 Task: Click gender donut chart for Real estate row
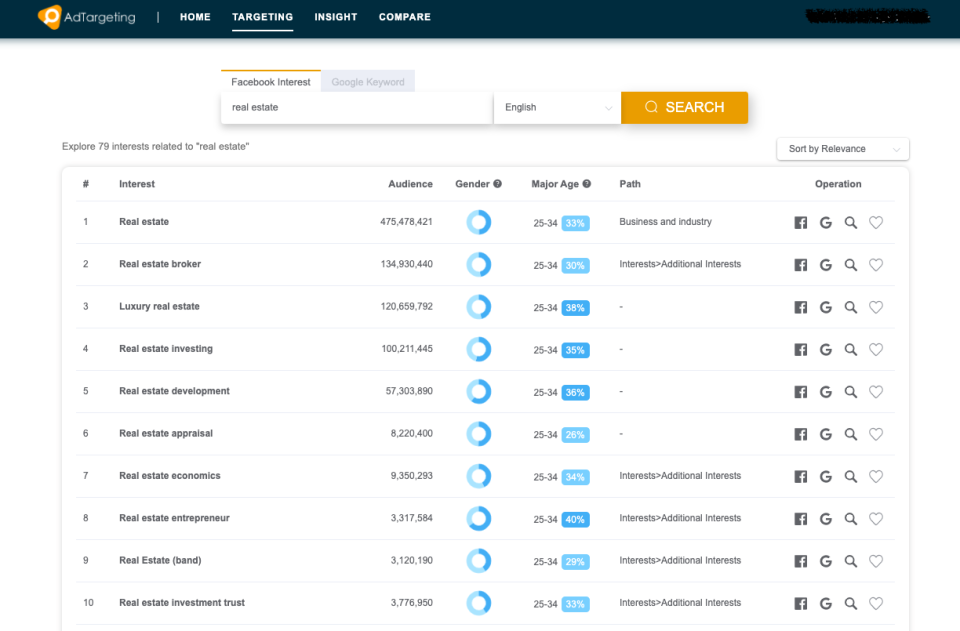point(479,222)
